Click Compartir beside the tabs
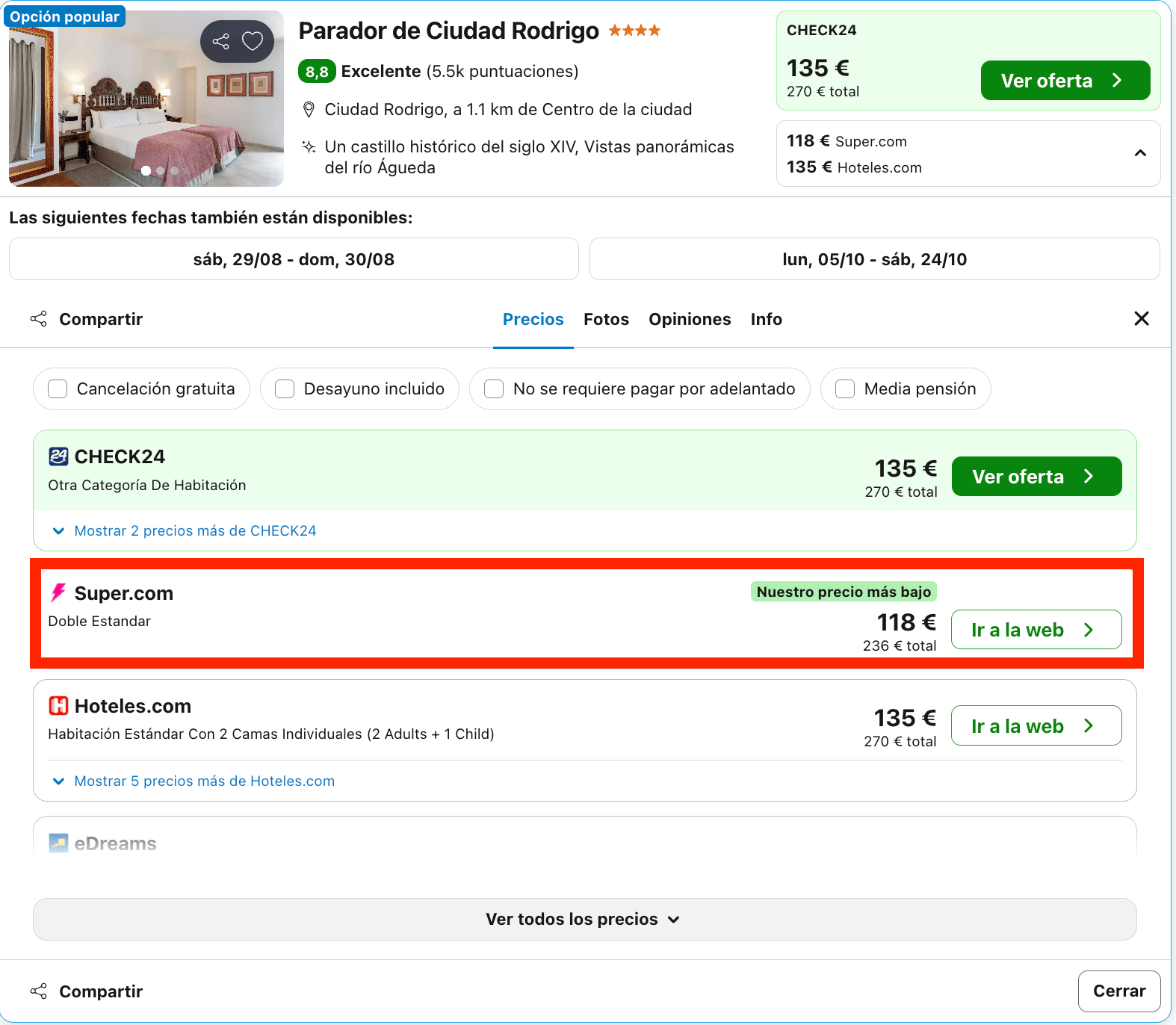1176x1025 pixels. tap(87, 320)
